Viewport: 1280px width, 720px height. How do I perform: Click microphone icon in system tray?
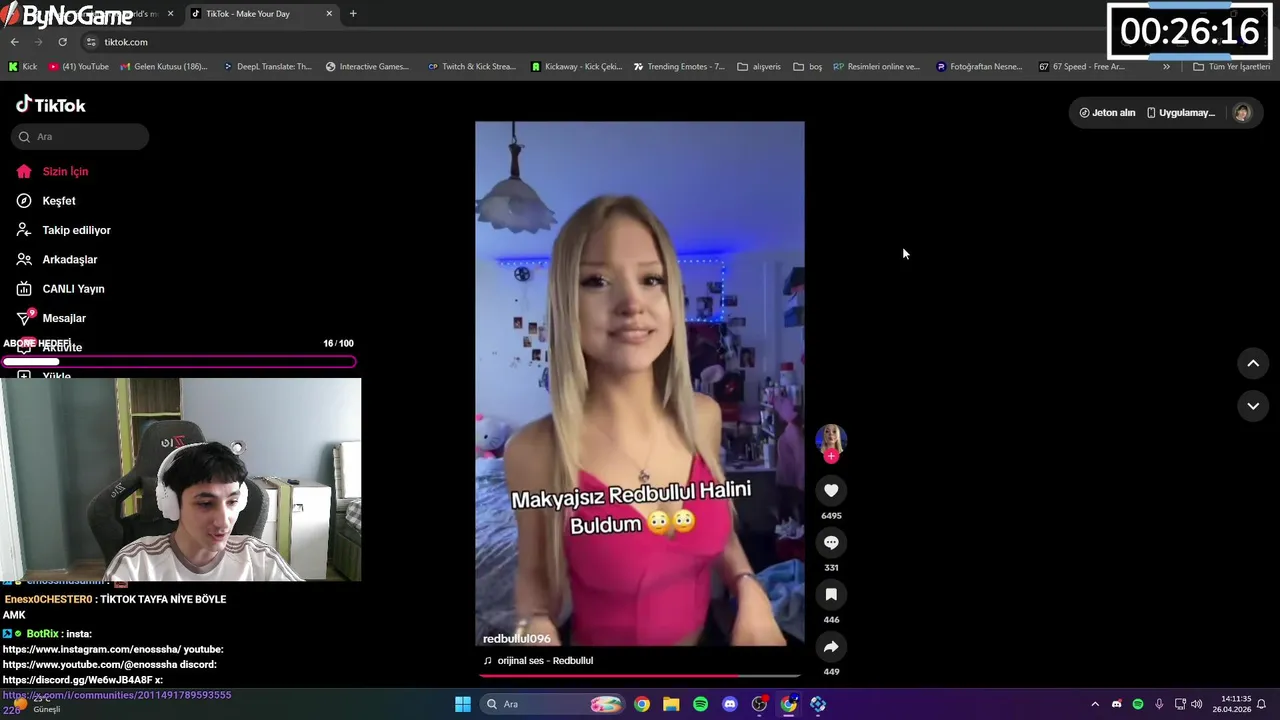click(x=1159, y=704)
